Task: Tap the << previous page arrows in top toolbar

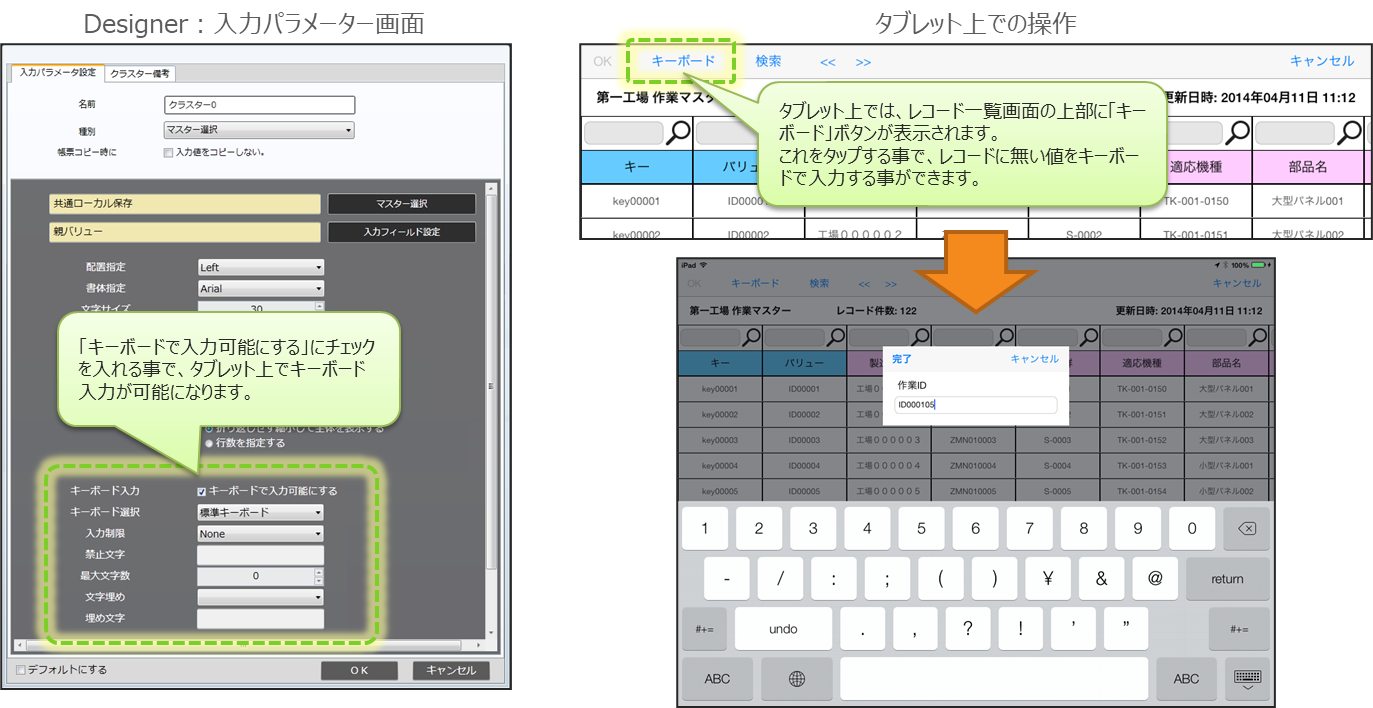Action: coord(827,62)
